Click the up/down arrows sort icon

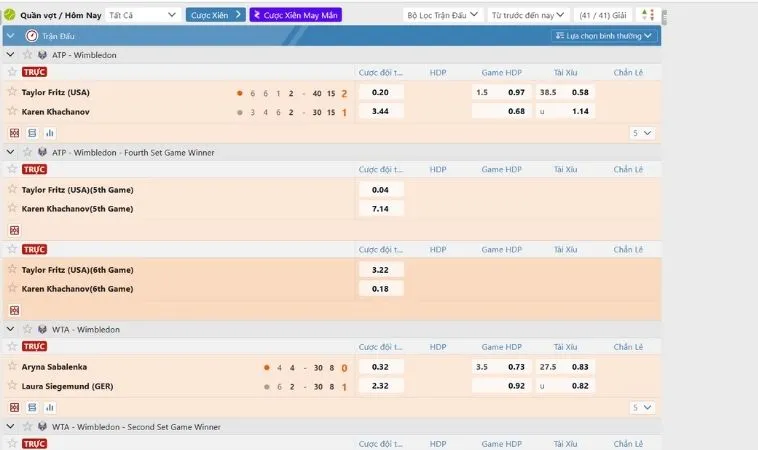648,15
